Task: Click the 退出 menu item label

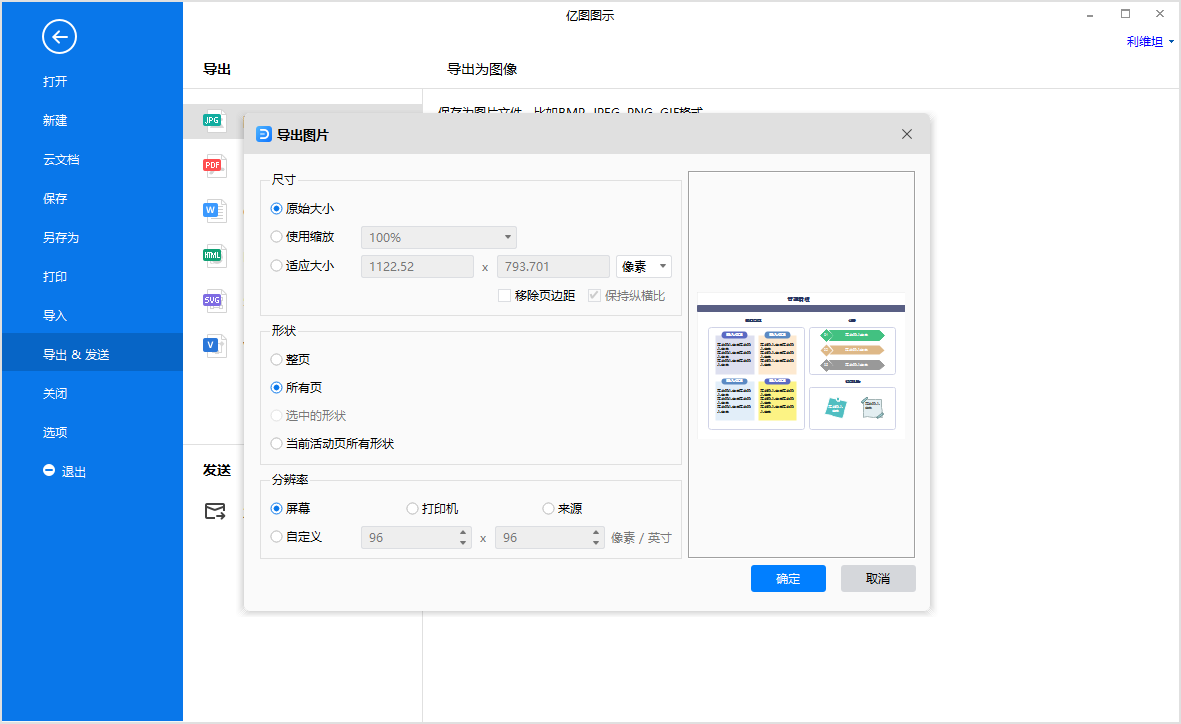Action: (74, 472)
